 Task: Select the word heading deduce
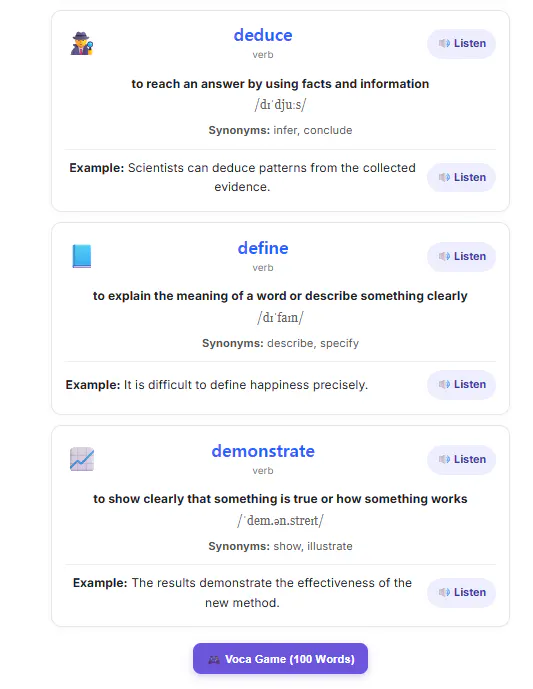tap(263, 35)
